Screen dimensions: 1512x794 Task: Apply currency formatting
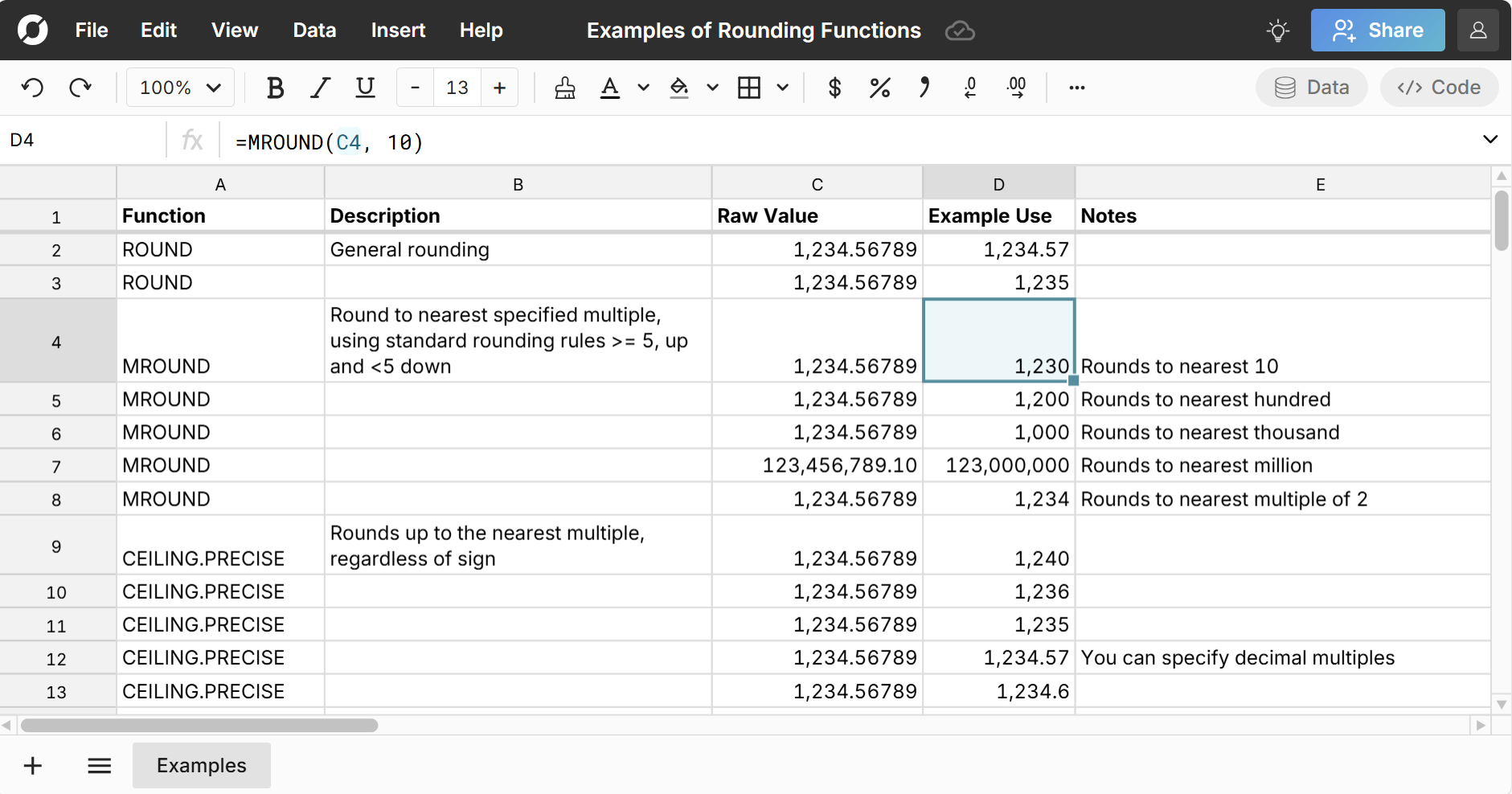[834, 88]
